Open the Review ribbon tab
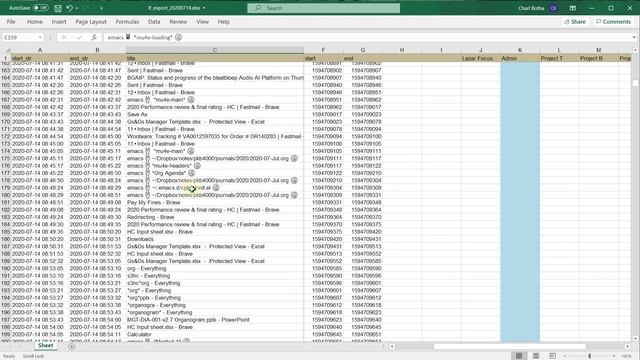 178,22
